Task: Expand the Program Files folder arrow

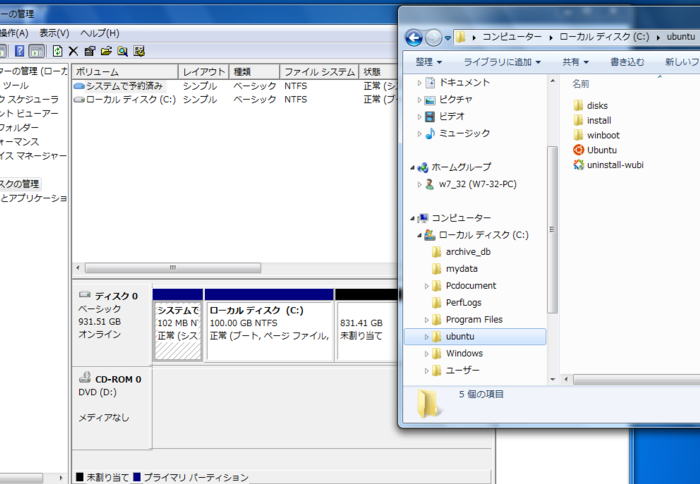Action: click(426, 320)
